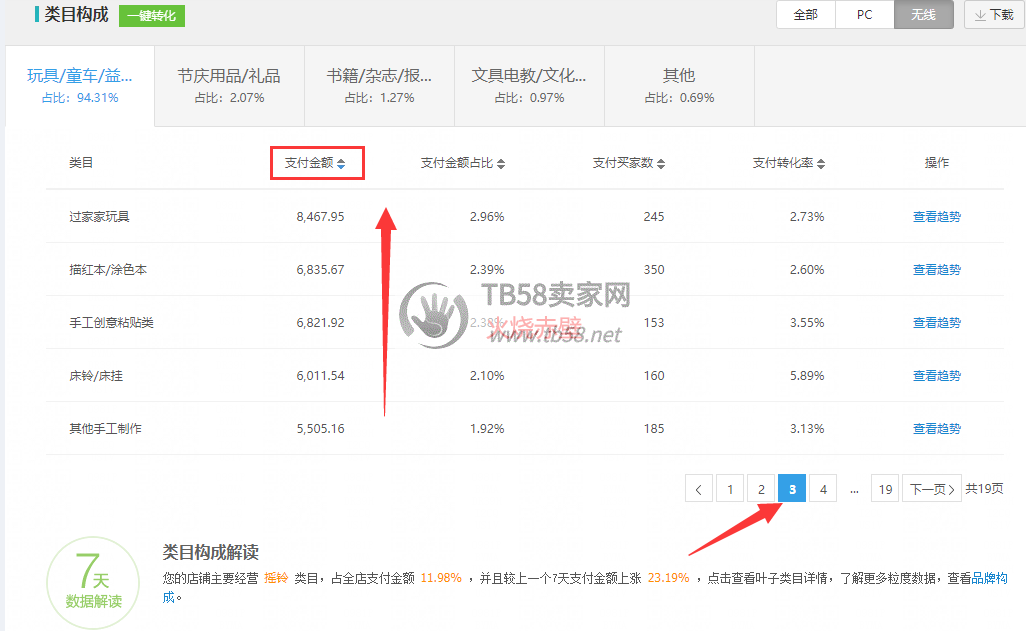Select the 全部 device filter
This screenshot has width=1026, height=631.
(805, 14)
